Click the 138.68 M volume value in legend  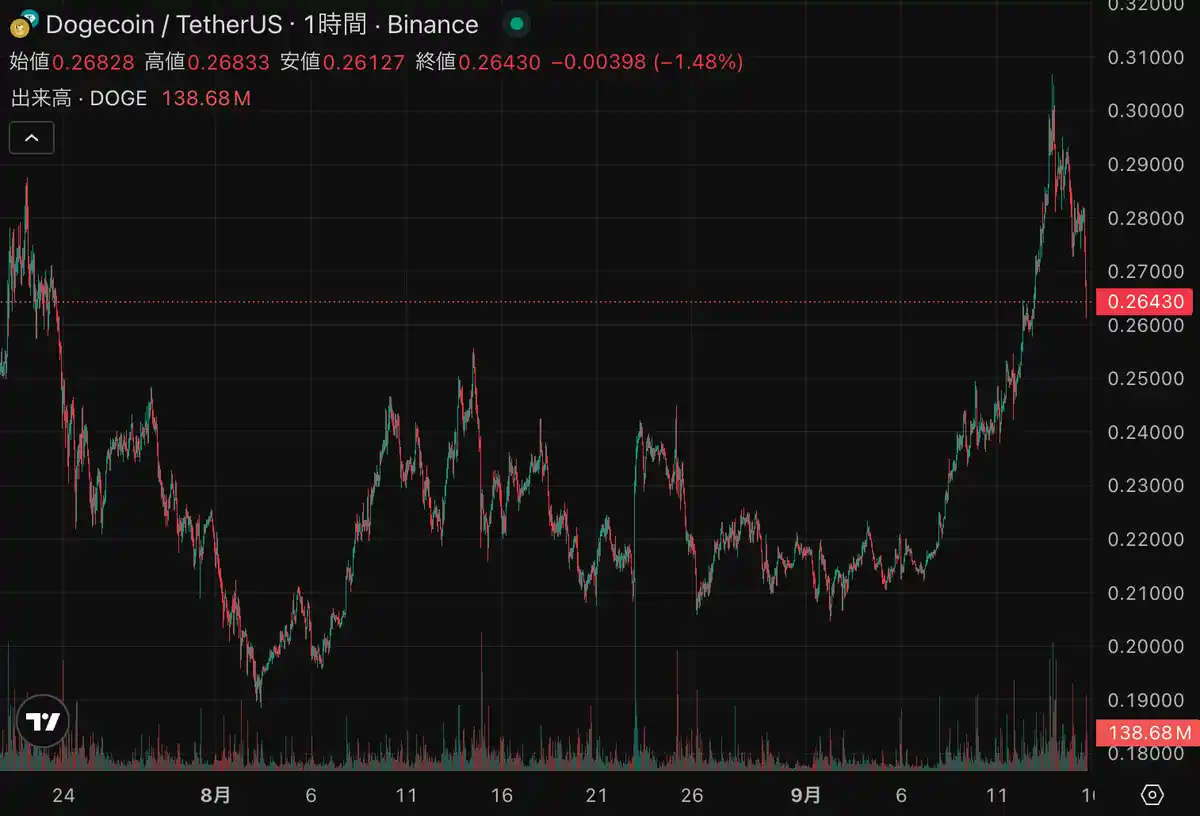(206, 98)
